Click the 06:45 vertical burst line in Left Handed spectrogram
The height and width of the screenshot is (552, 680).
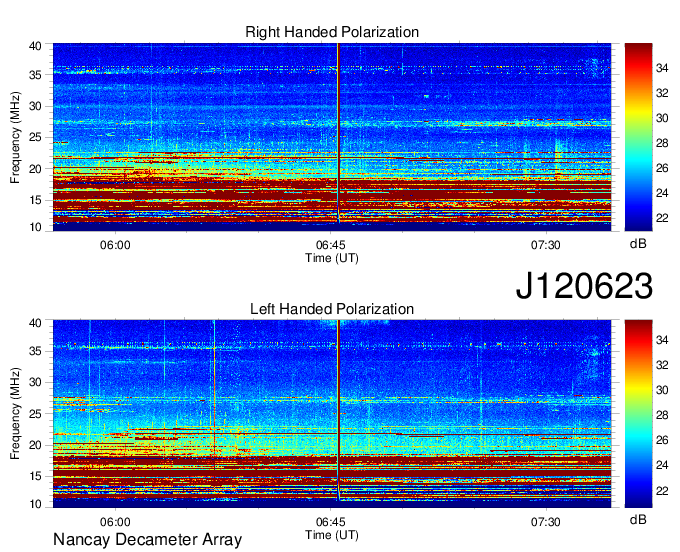pyautogui.click(x=338, y=410)
